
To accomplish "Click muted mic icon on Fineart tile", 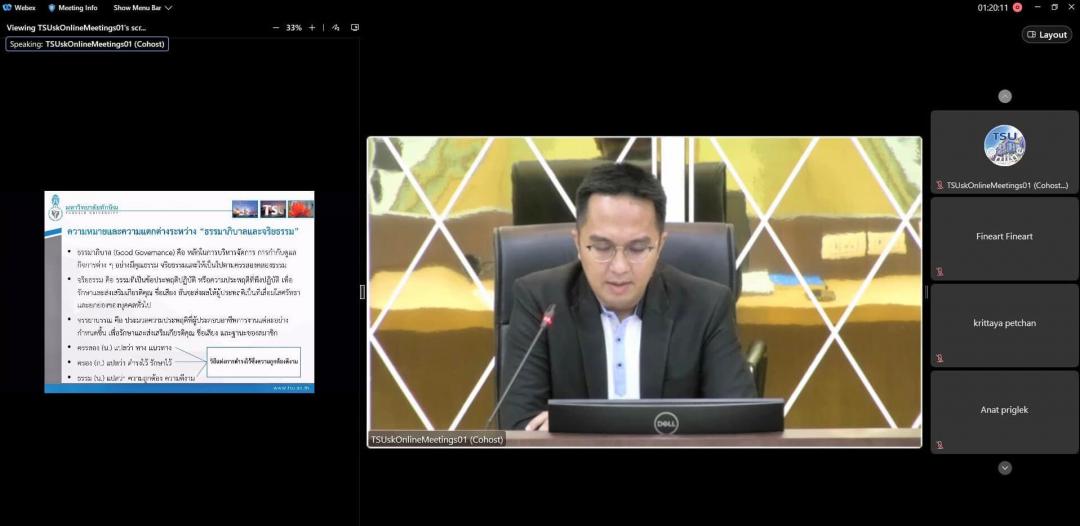I will [x=940, y=272].
